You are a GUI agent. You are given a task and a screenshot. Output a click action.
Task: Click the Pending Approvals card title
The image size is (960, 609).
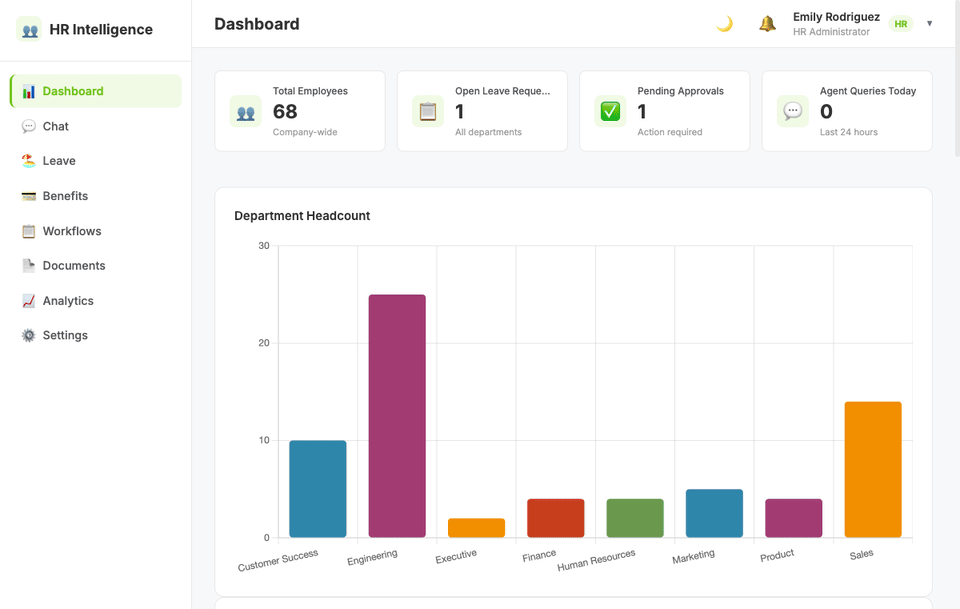[x=680, y=91]
